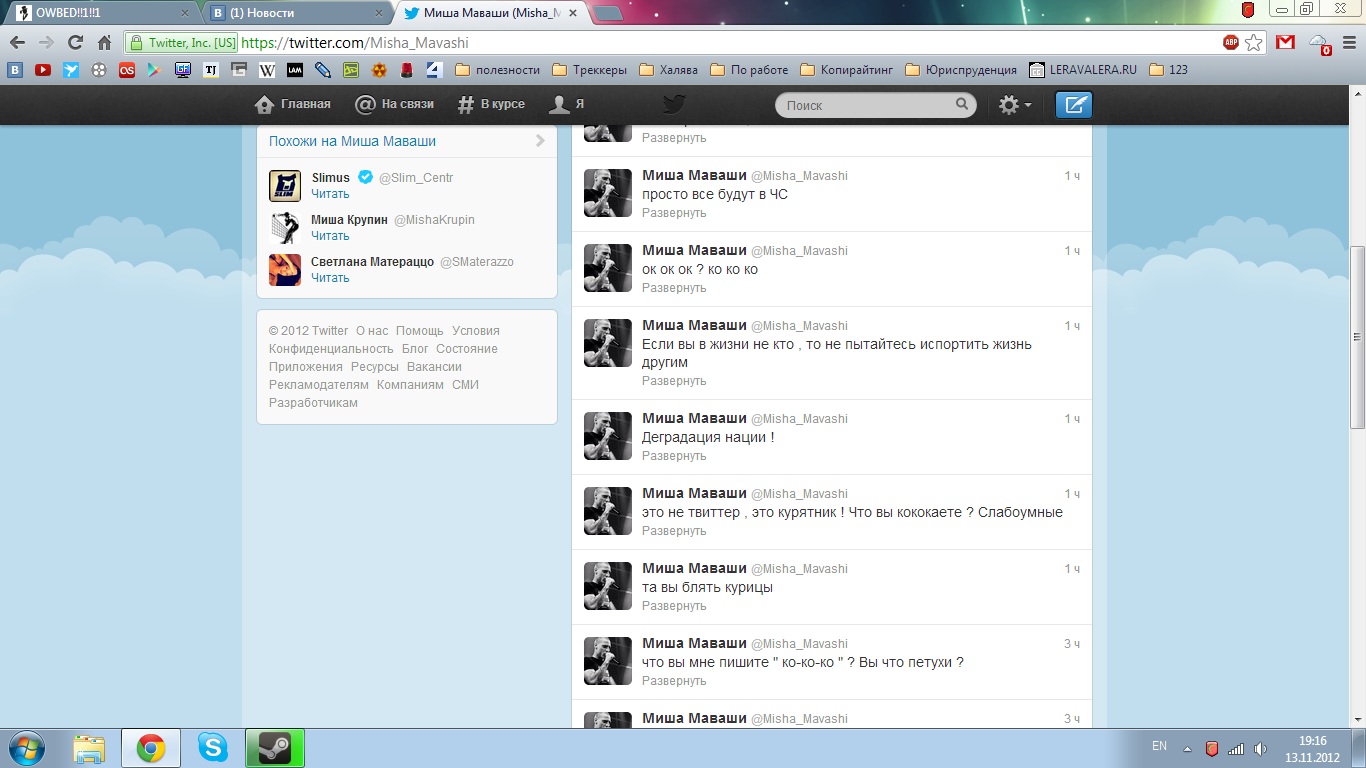This screenshot has width=1366, height=768.
Task: Show hidden system tray icons
Action: click(x=1187, y=748)
